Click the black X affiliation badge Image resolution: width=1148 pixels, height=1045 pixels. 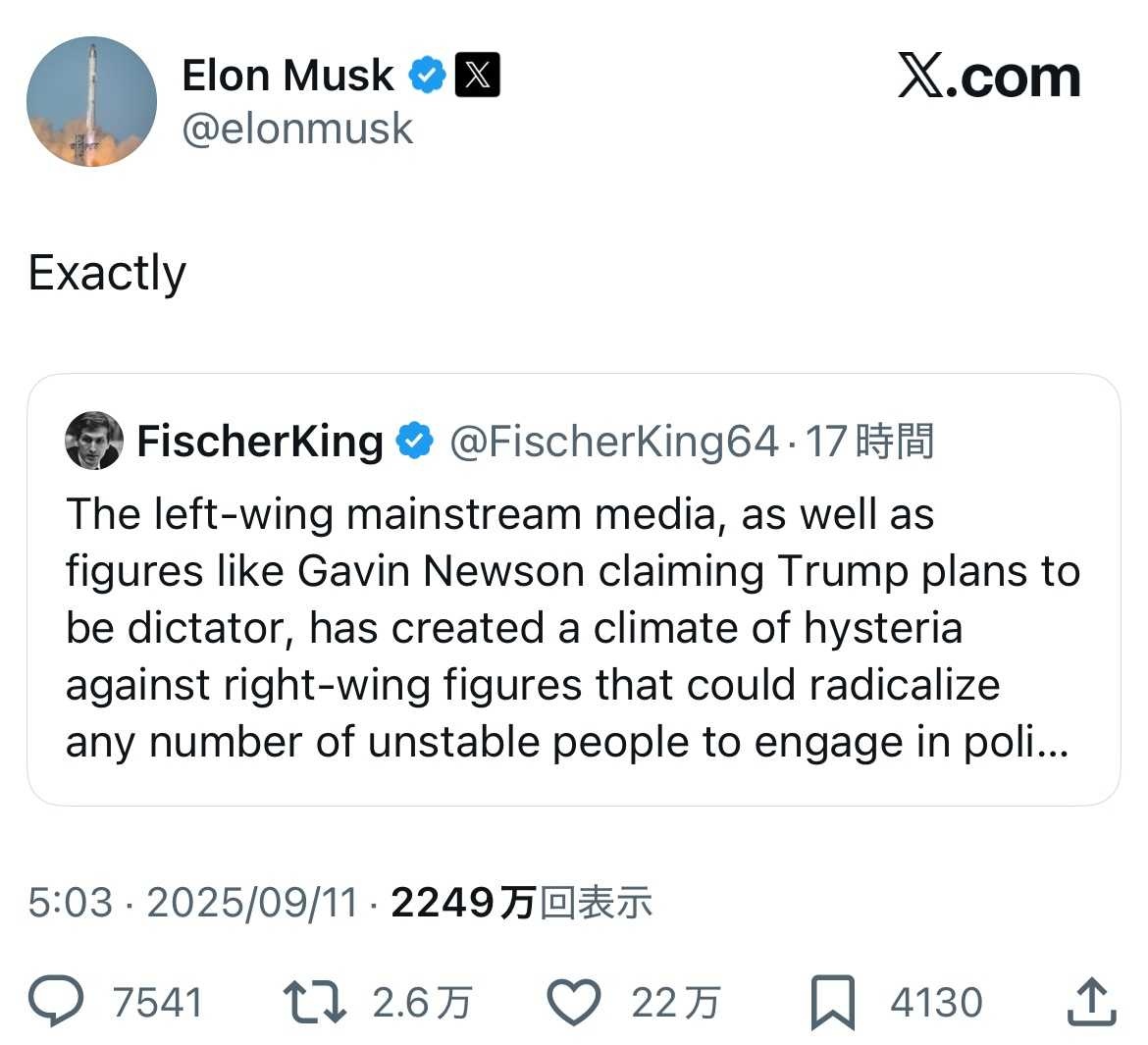coord(478,76)
